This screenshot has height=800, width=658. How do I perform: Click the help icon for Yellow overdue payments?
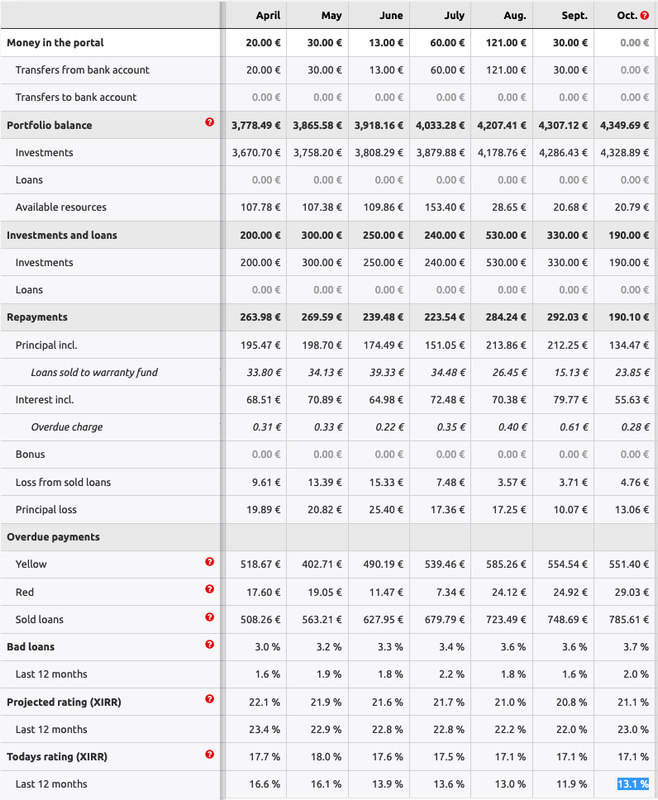(x=210, y=562)
